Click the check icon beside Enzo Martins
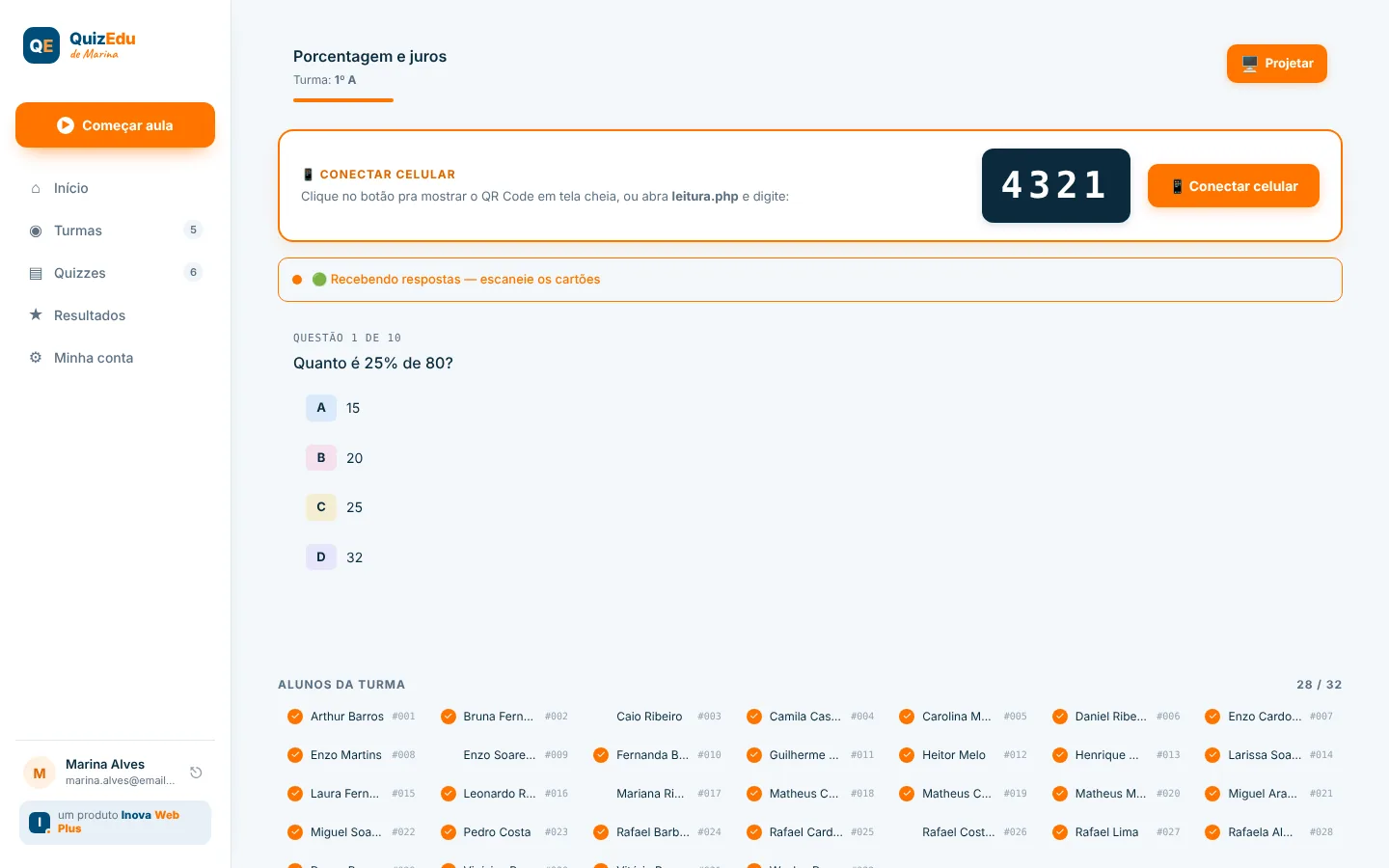 click(x=295, y=755)
